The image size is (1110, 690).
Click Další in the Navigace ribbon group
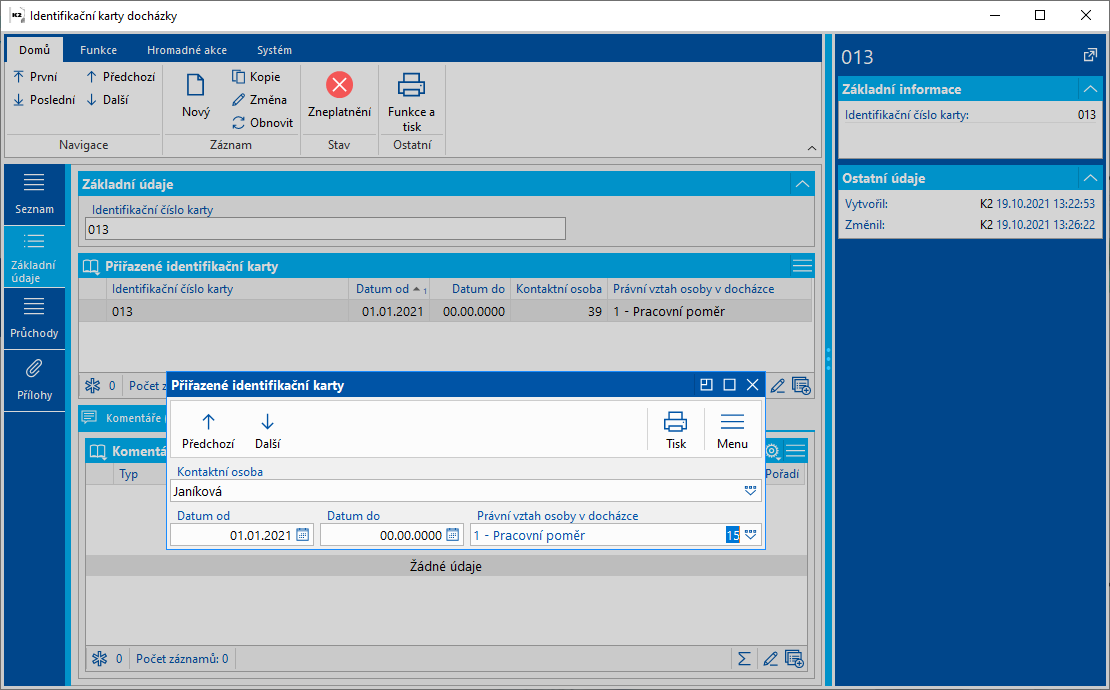(108, 100)
